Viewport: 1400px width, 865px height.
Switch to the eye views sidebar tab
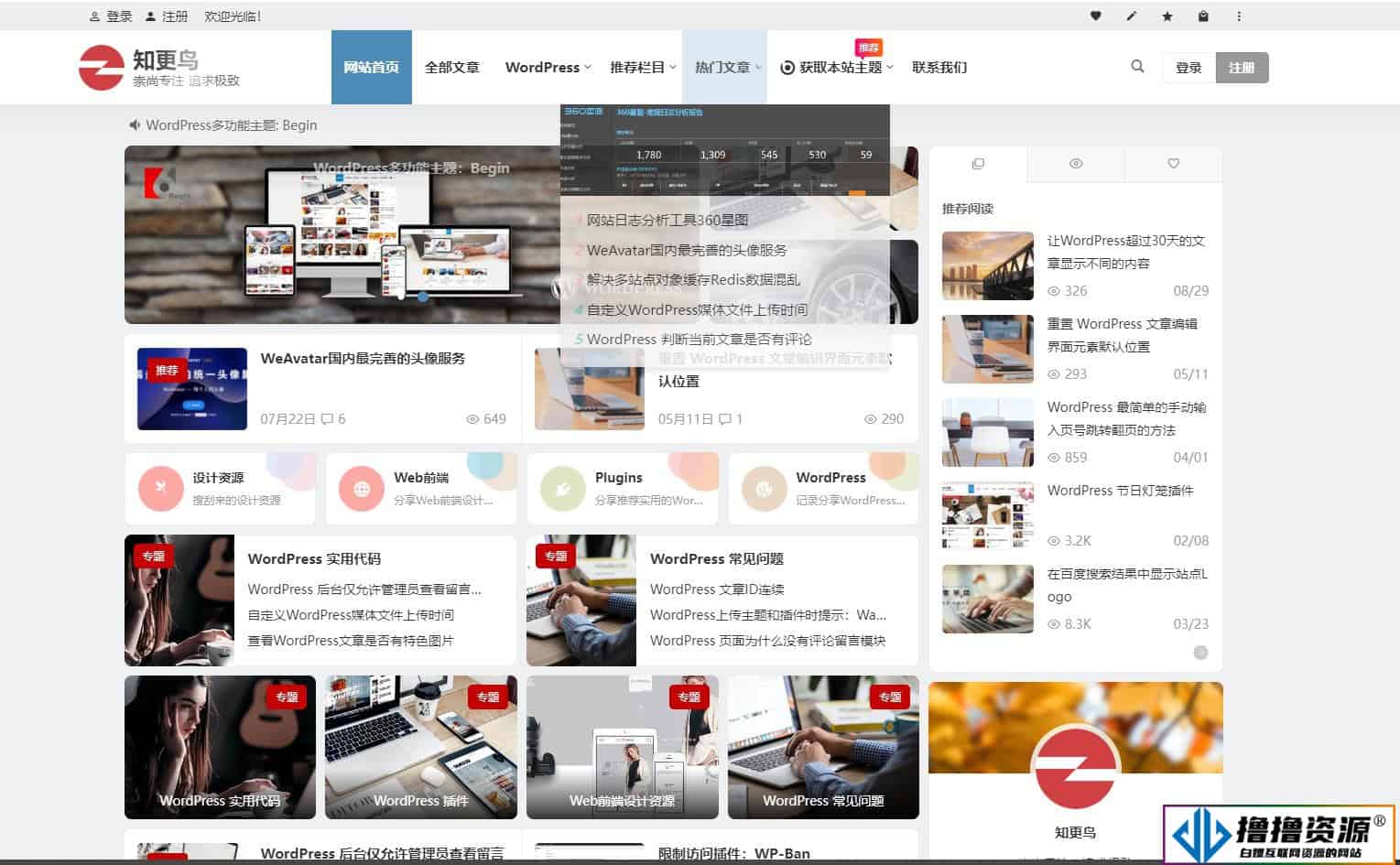coord(1076,164)
